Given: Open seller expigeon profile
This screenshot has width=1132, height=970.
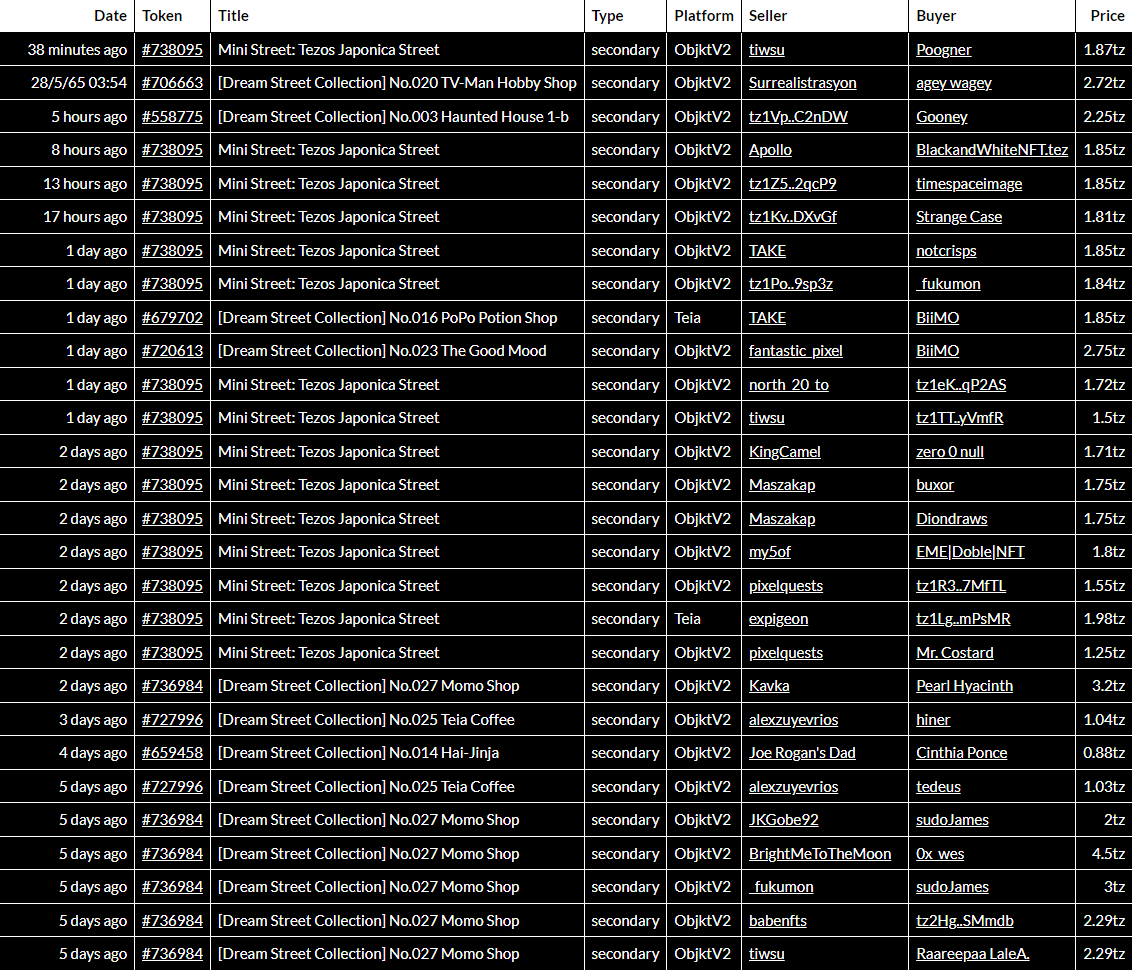Looking at the screenshot, I should 778,619.
